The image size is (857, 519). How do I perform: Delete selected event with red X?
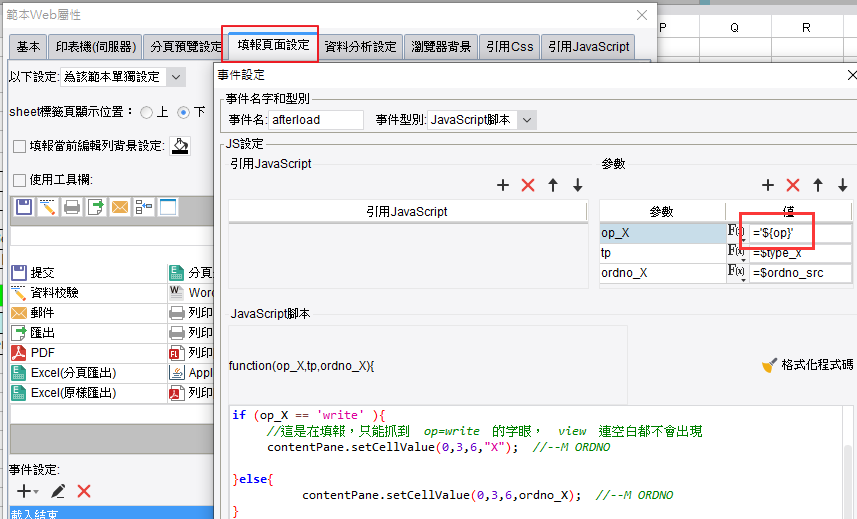[x=84, y=491]
